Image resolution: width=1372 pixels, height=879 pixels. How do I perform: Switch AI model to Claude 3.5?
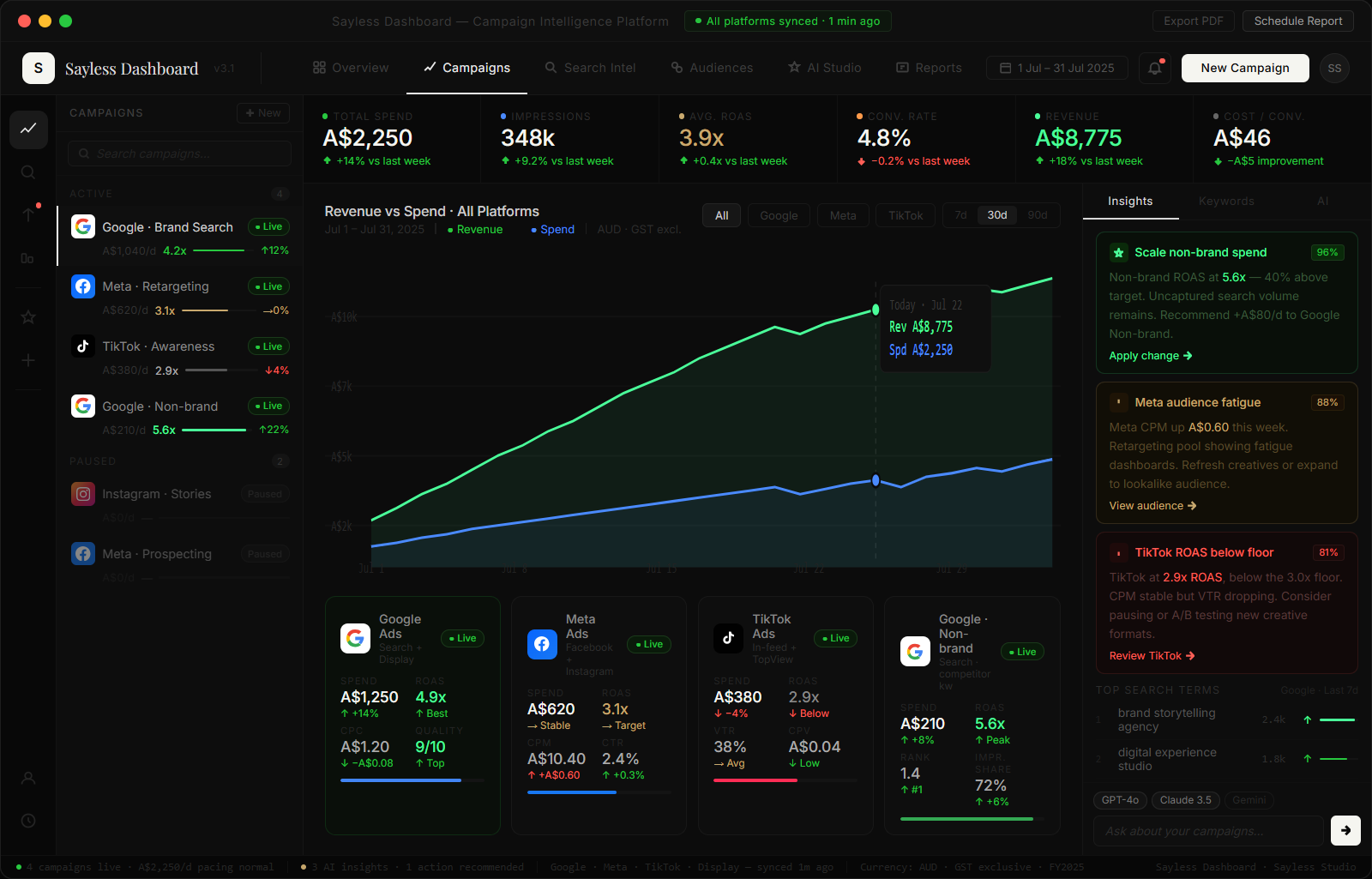[x=1185, y=800]
